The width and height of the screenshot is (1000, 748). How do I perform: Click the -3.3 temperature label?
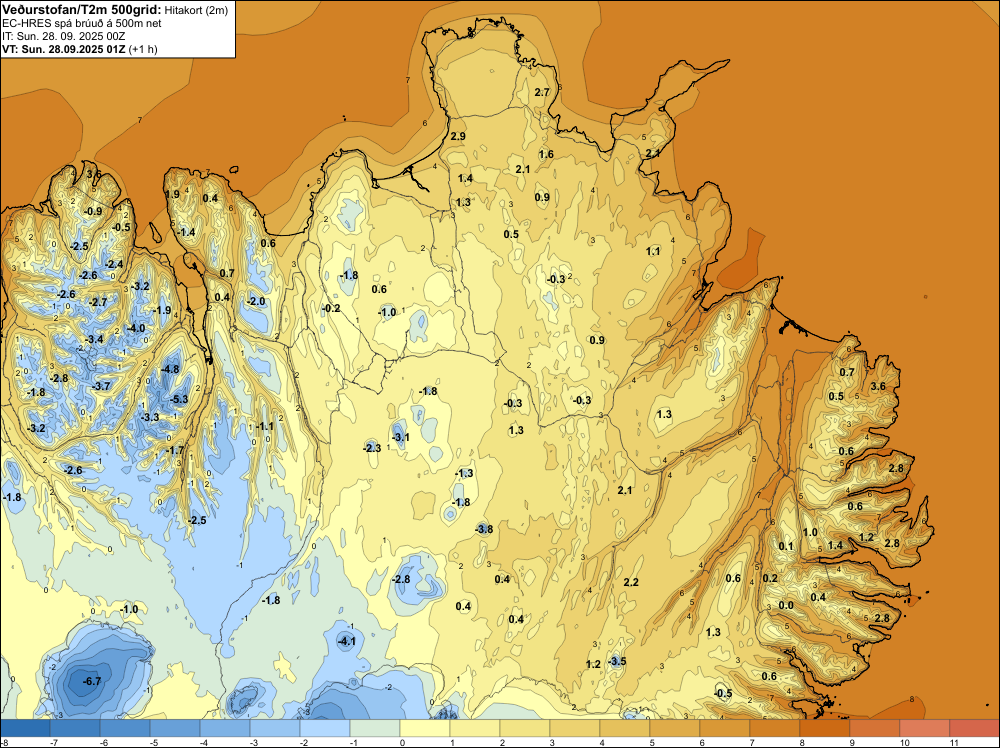[x=150, y=417]
